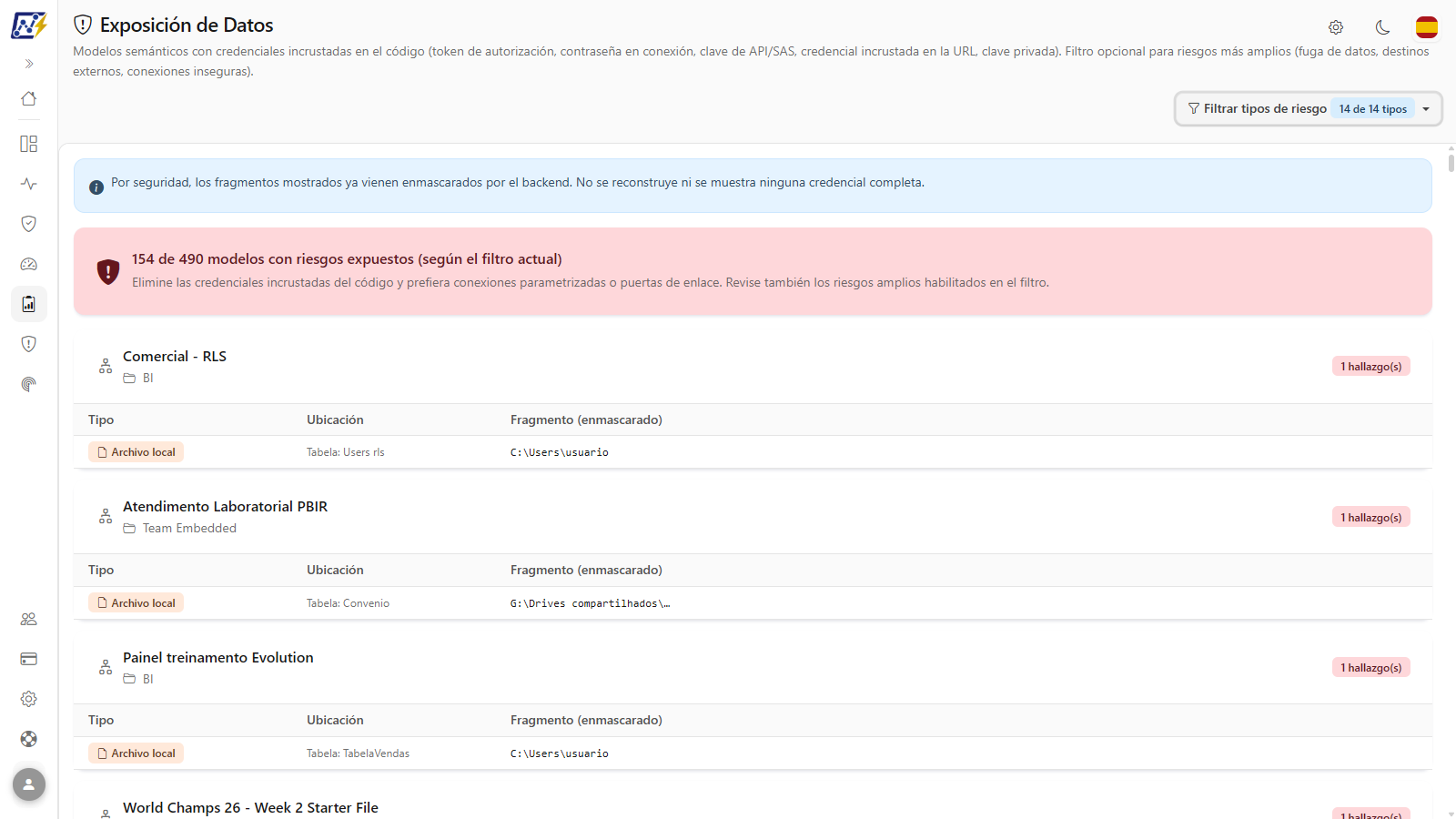Screen dimensions: 1456x819
Task: Click the Team Embedded workspace label
Action: click(189, 529)
